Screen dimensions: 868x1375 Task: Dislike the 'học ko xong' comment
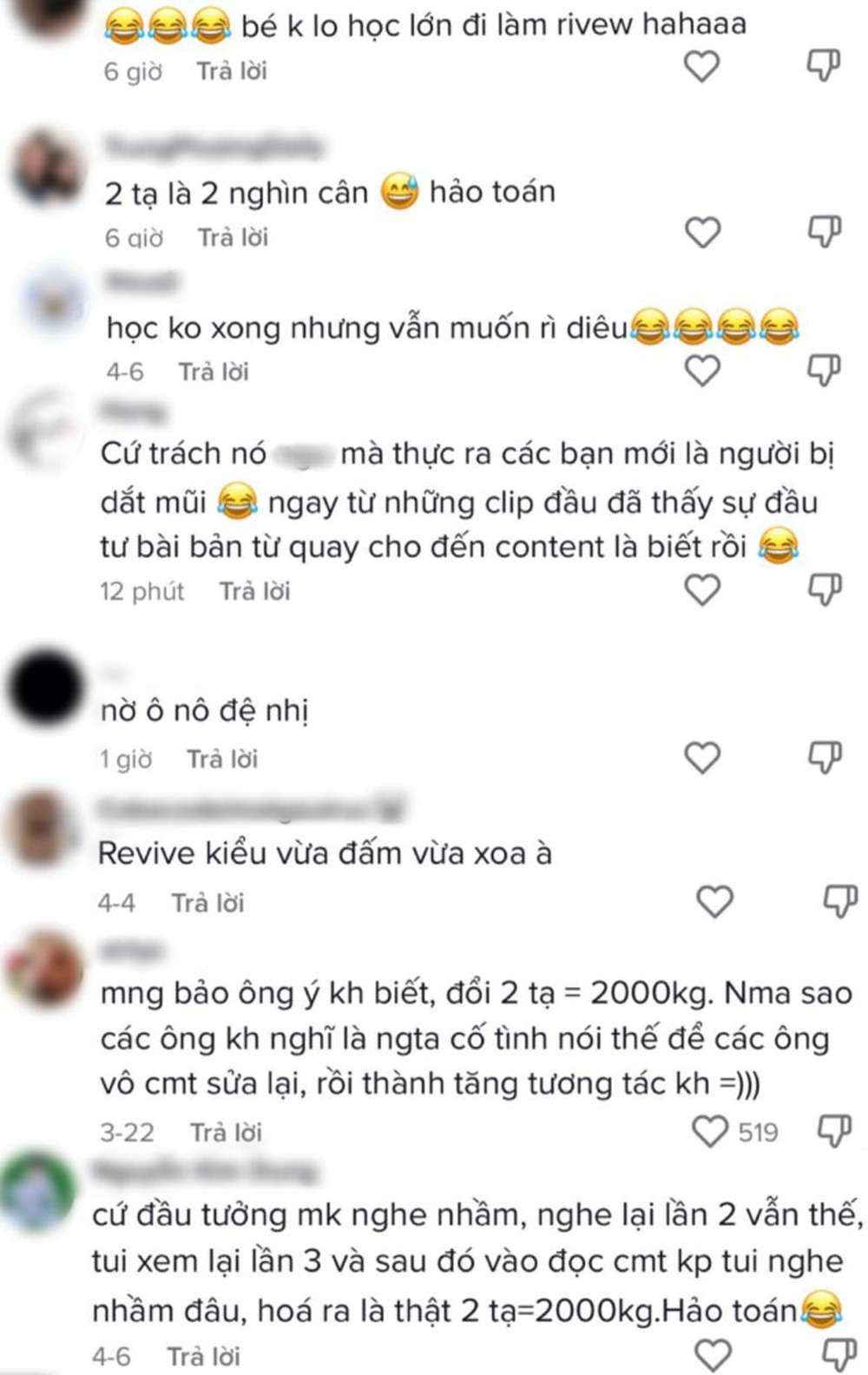(824, 371)
